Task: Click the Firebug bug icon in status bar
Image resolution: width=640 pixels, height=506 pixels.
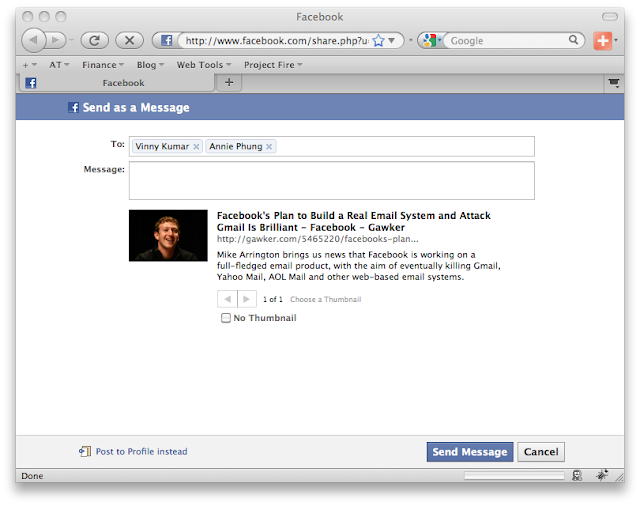Action: (602, 475)
